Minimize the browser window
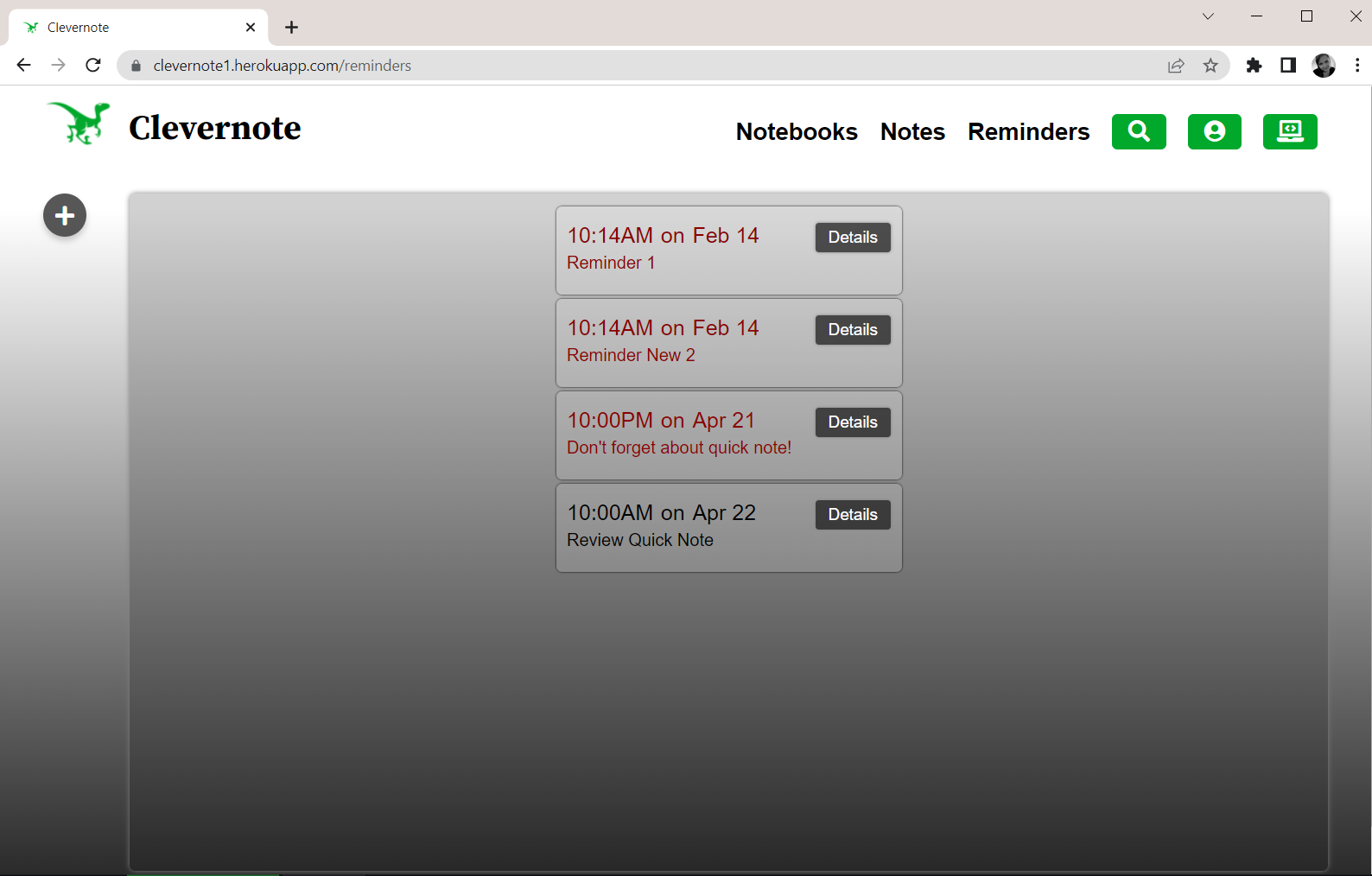The image size is (1372, 876). 1257,16
